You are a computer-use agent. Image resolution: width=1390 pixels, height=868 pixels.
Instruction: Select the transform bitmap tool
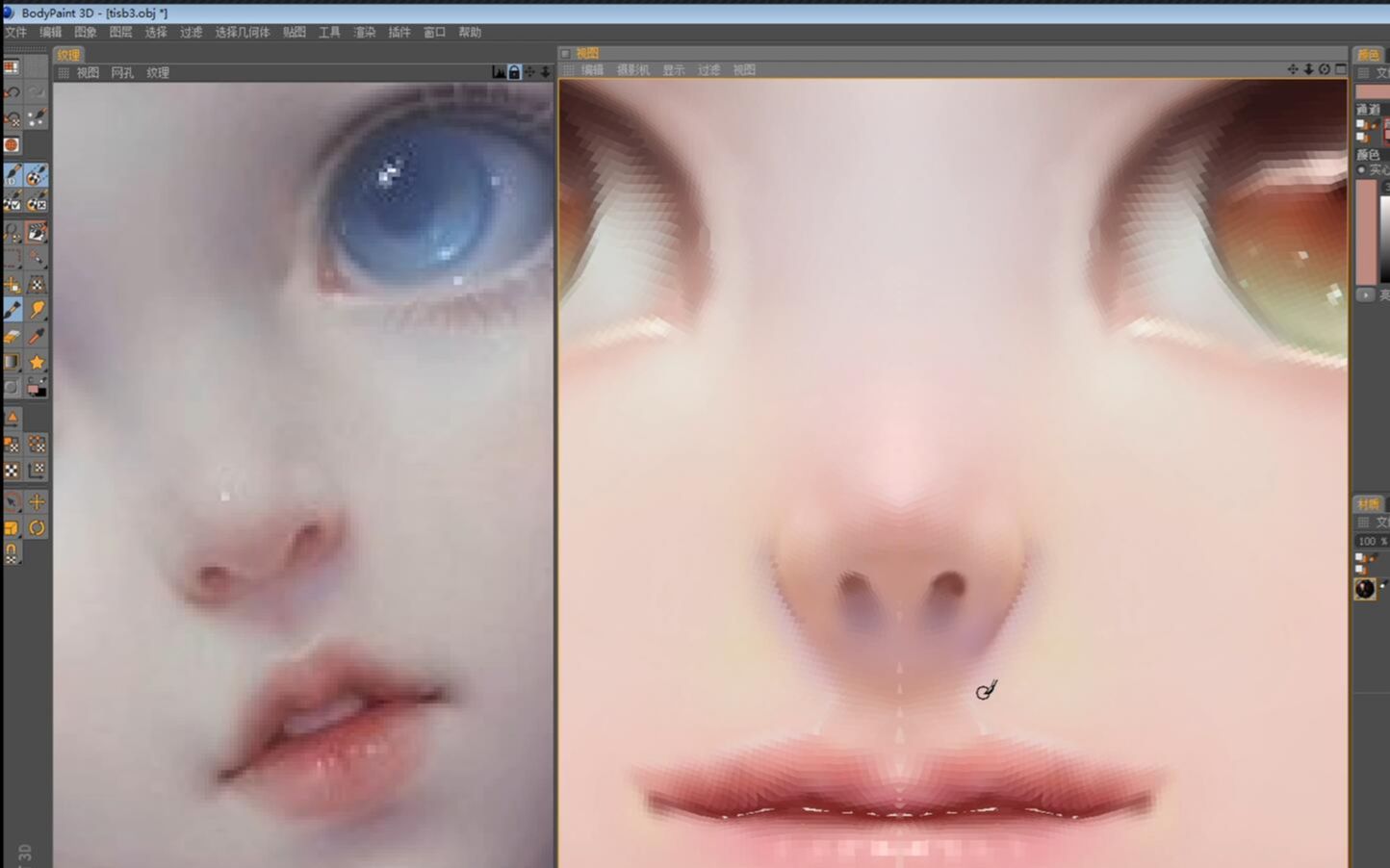[x=37, y=285]
